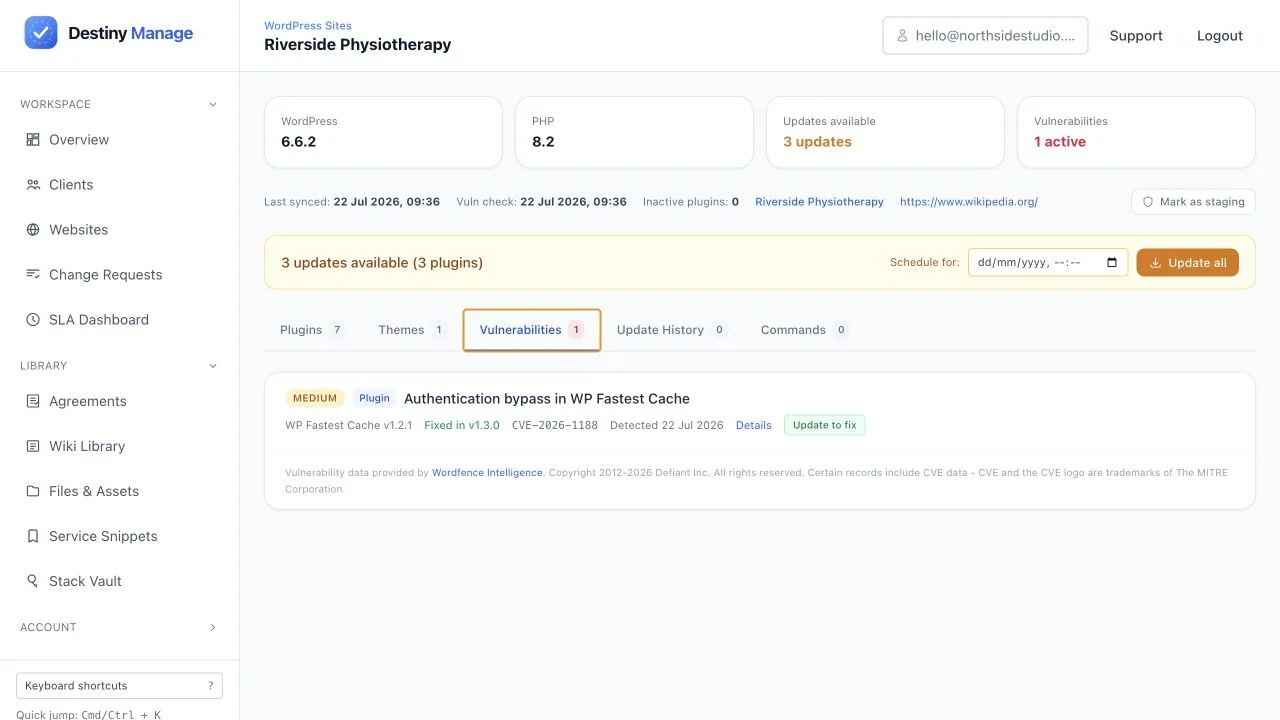
Task: Click the Fixed in v1.3.0 text
Action: [462, 425]
